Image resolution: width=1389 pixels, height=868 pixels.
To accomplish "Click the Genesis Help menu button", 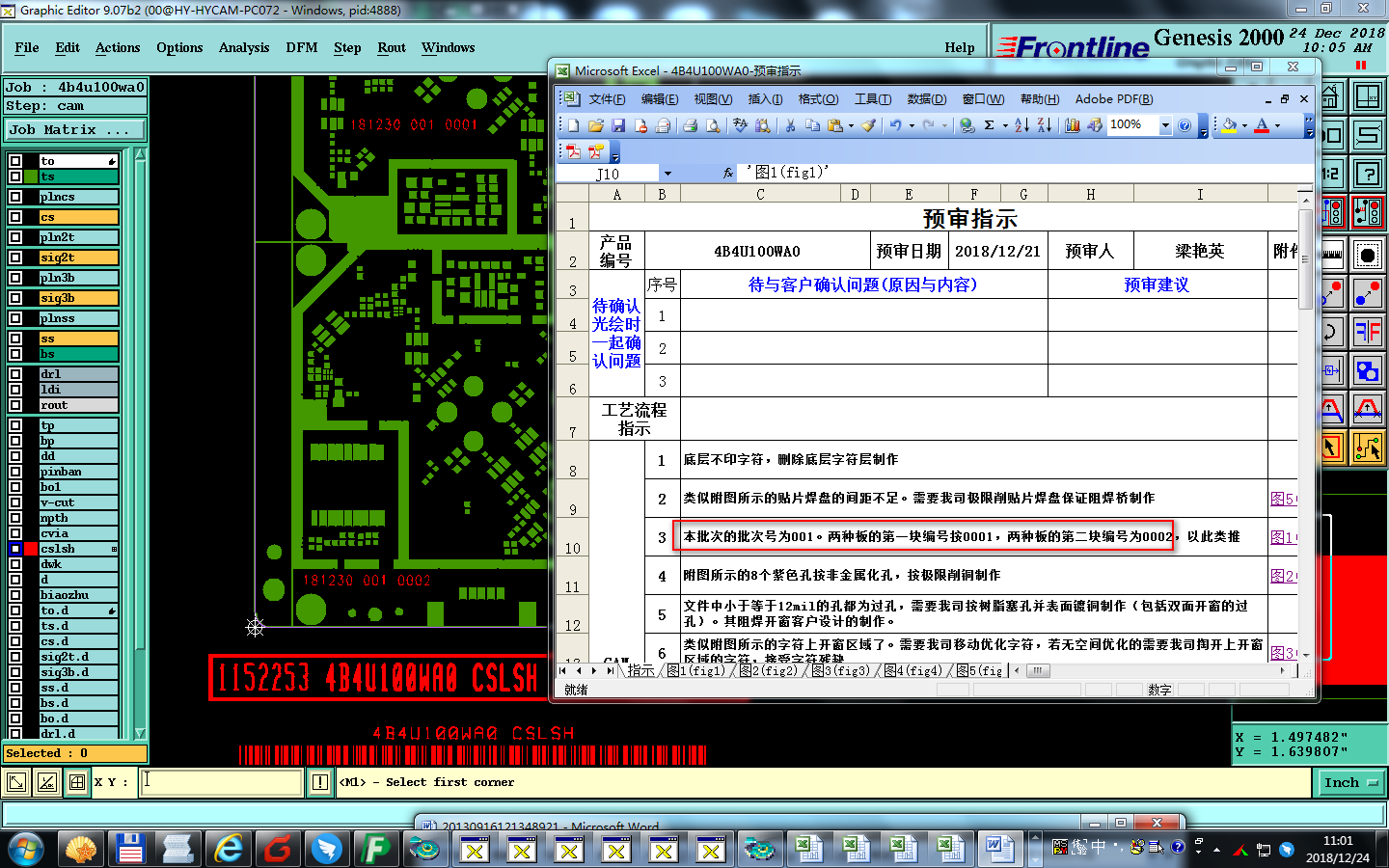I will pos(960,47).
